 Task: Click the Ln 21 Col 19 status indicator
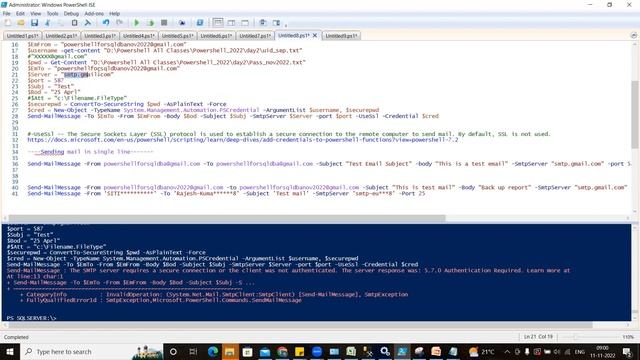(x=538, y=337)
